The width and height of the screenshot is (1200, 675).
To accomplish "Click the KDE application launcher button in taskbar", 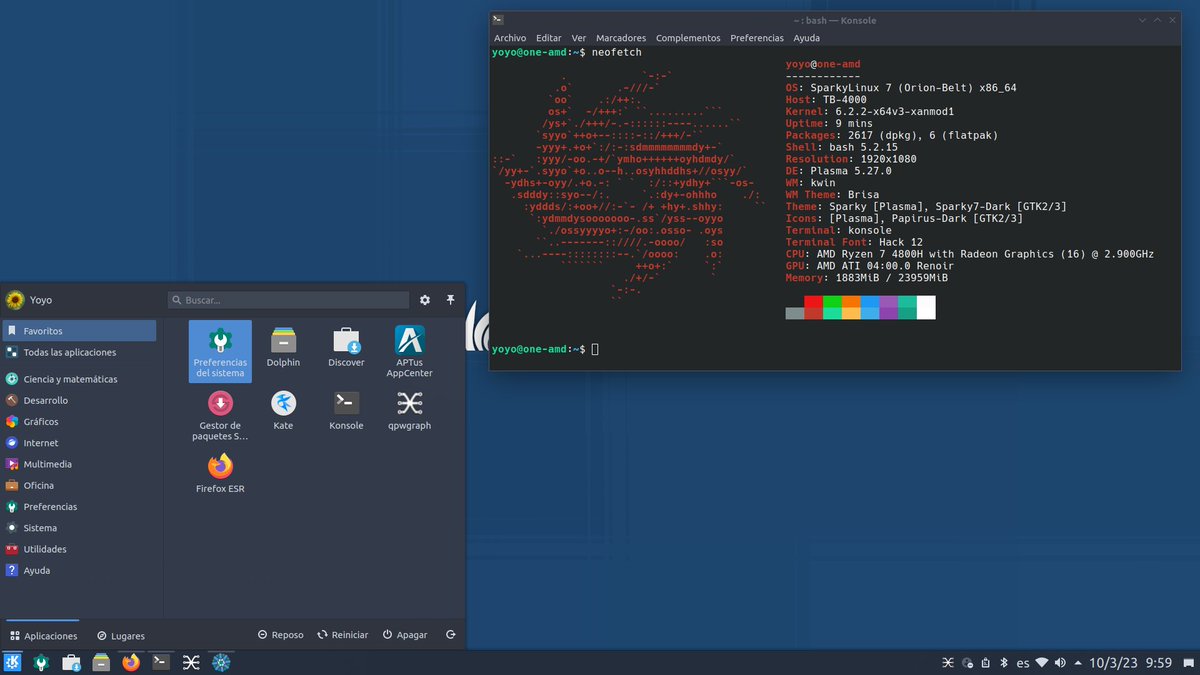I will (13, 662).
